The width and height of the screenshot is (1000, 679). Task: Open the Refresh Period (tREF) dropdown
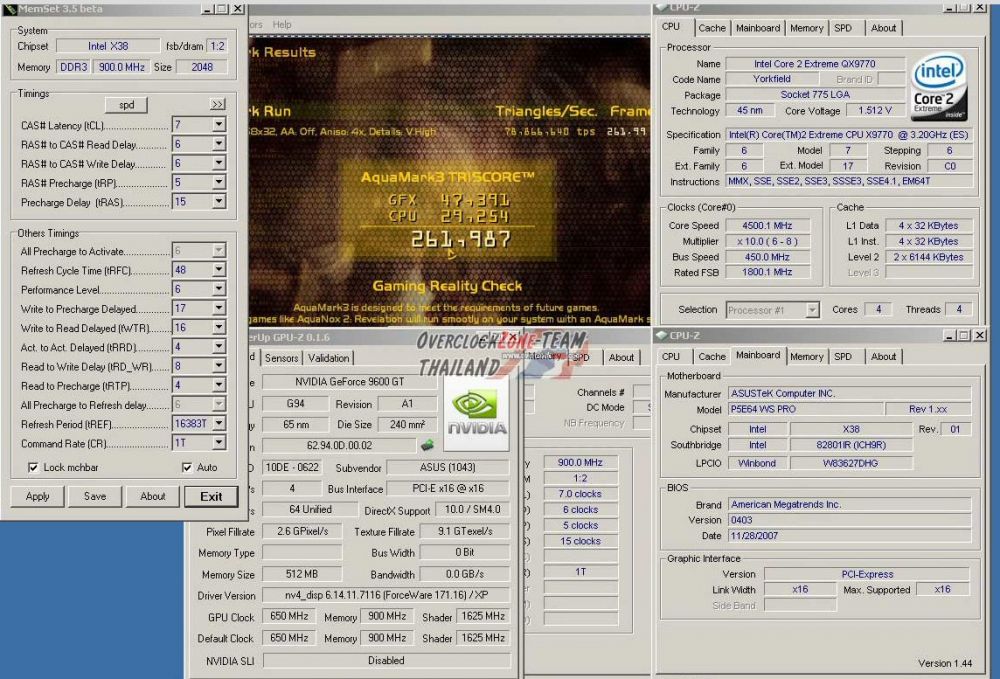[x=219, y=423]
